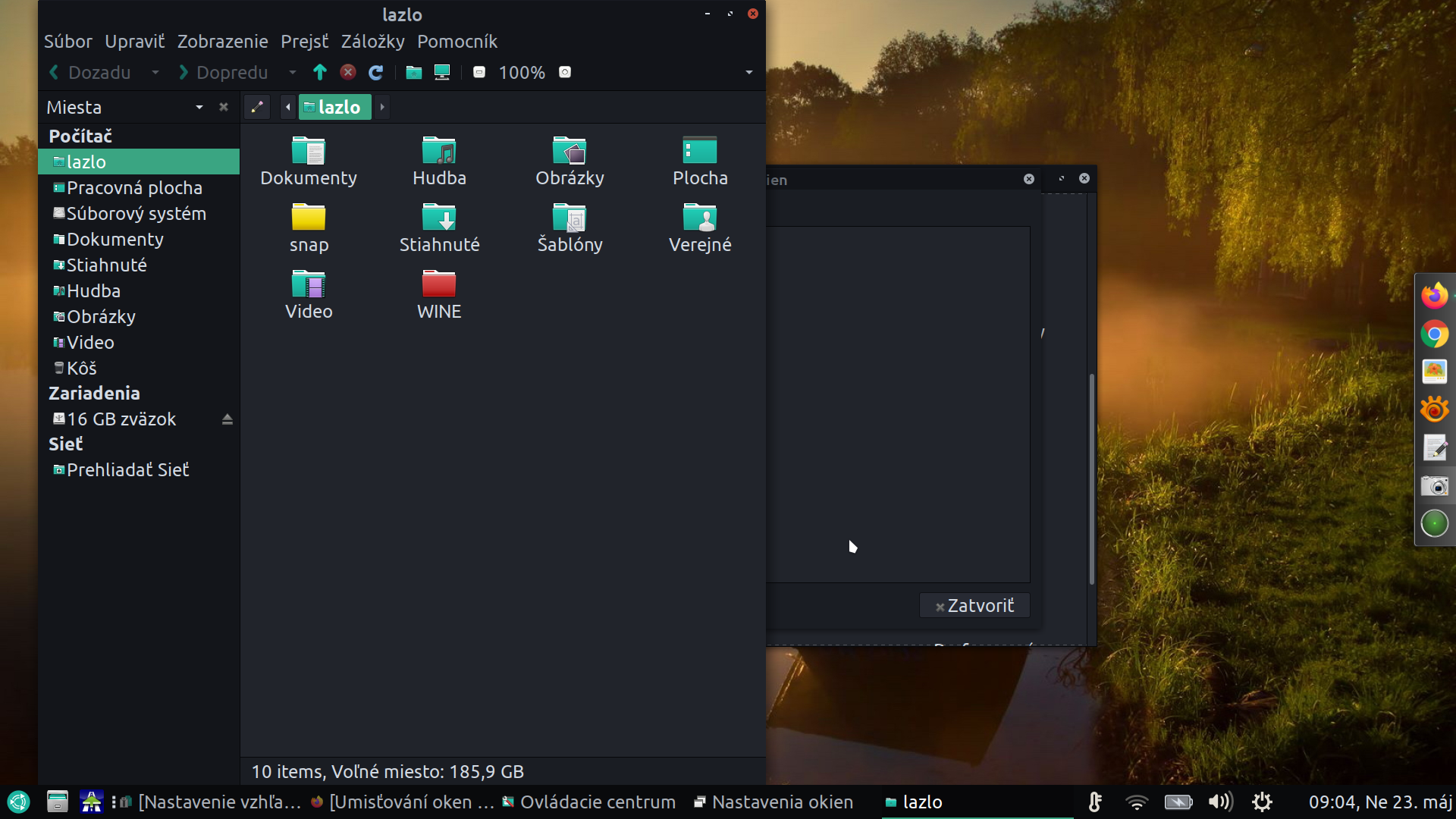This screenshot has height=819, width=1456.
Task: Click the lazlo path bar button
Action: [x=334, y=107]
